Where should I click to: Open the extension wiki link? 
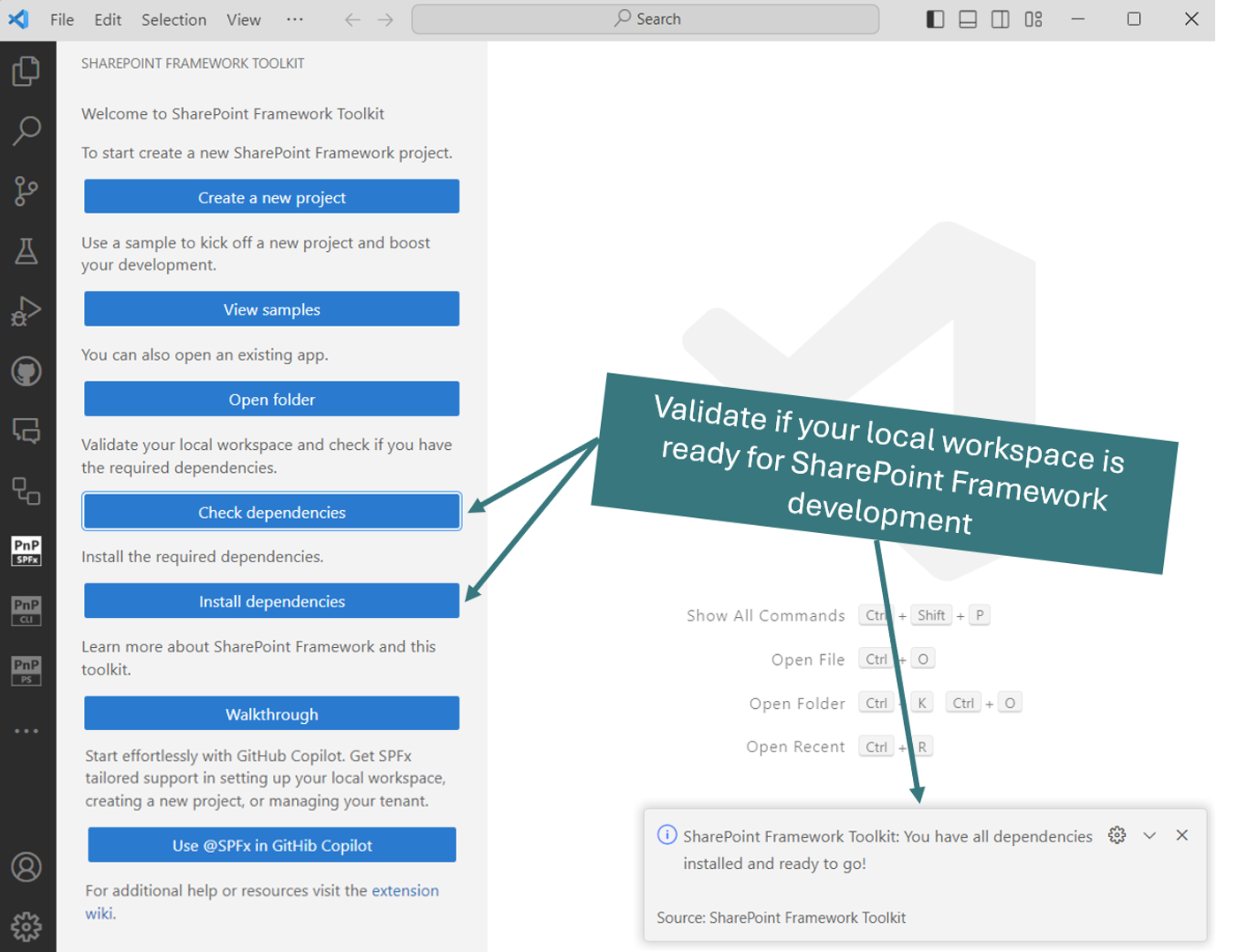(405, 891)
